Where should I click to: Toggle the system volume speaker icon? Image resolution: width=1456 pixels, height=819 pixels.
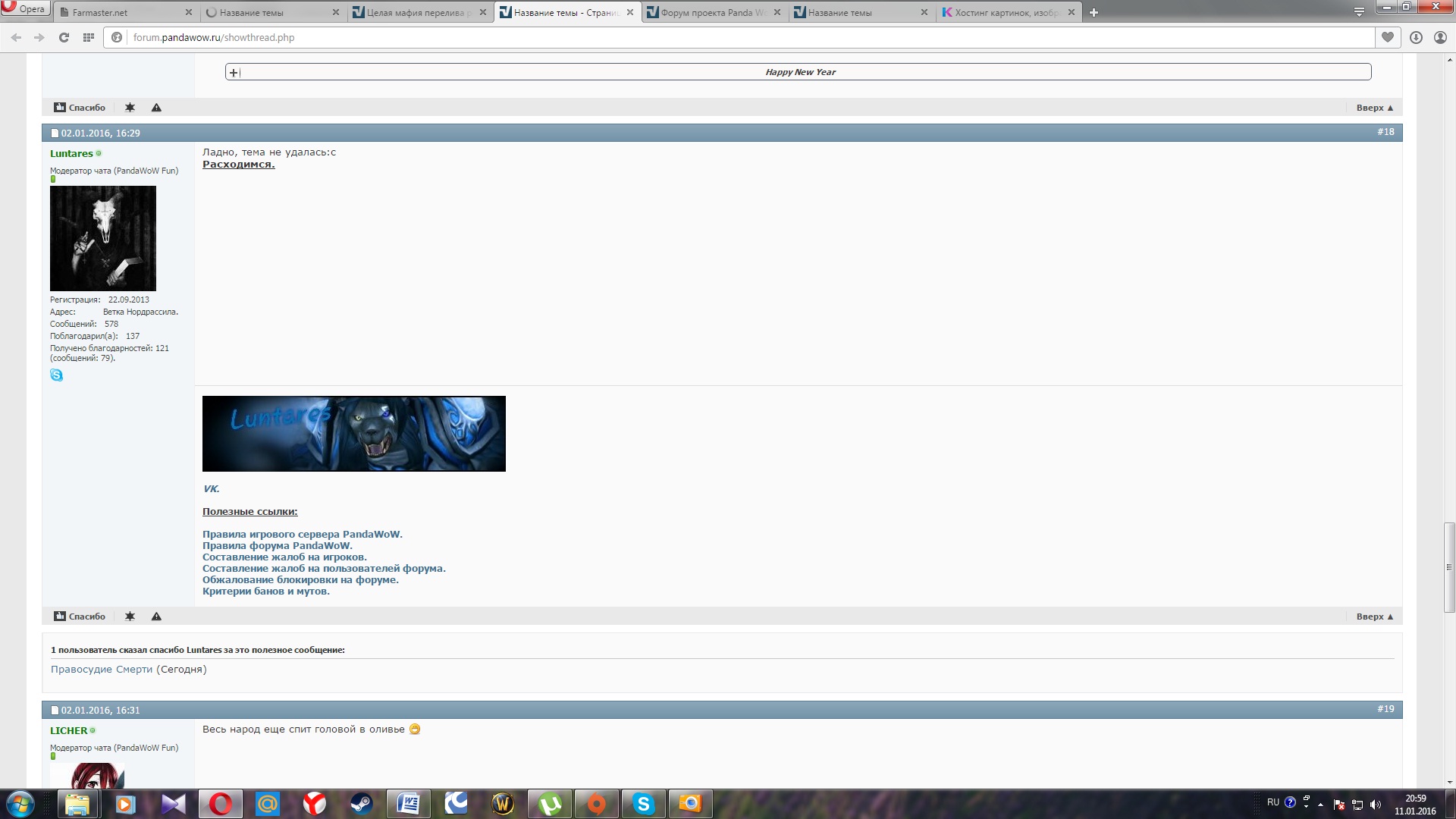[x=1376, y=805]
